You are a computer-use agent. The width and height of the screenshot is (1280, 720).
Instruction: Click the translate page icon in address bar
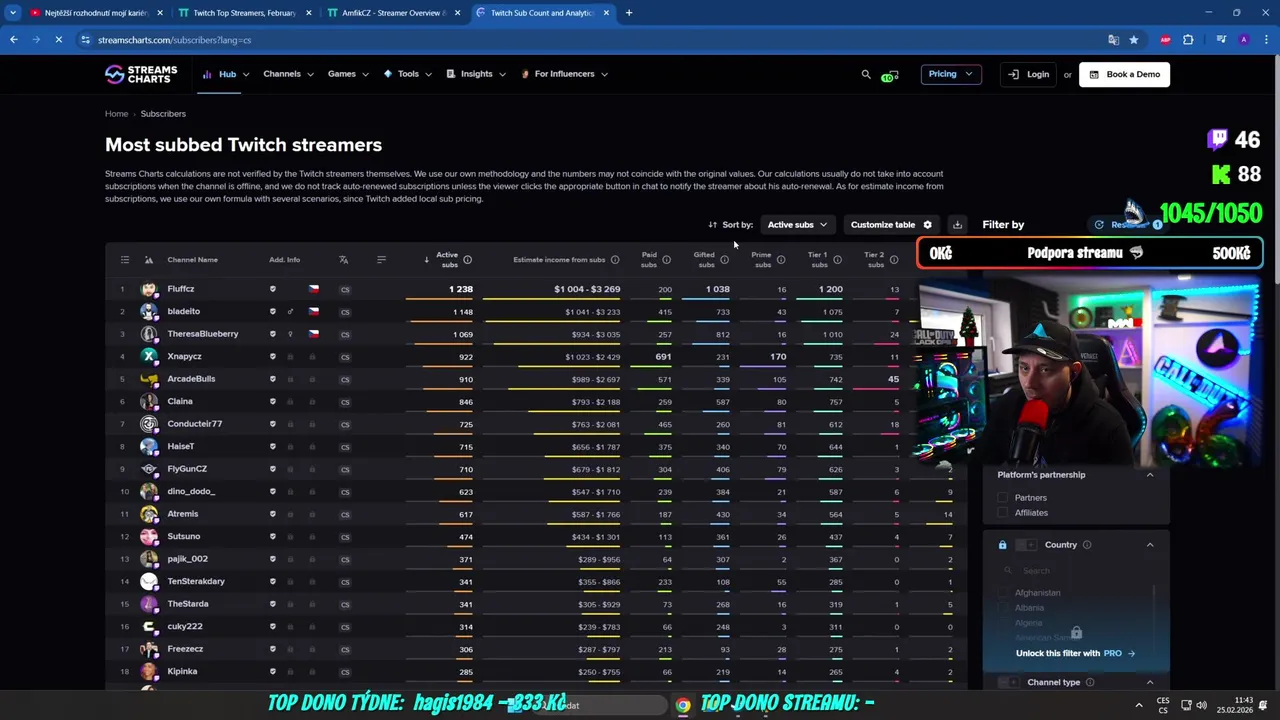[1113, 40]
